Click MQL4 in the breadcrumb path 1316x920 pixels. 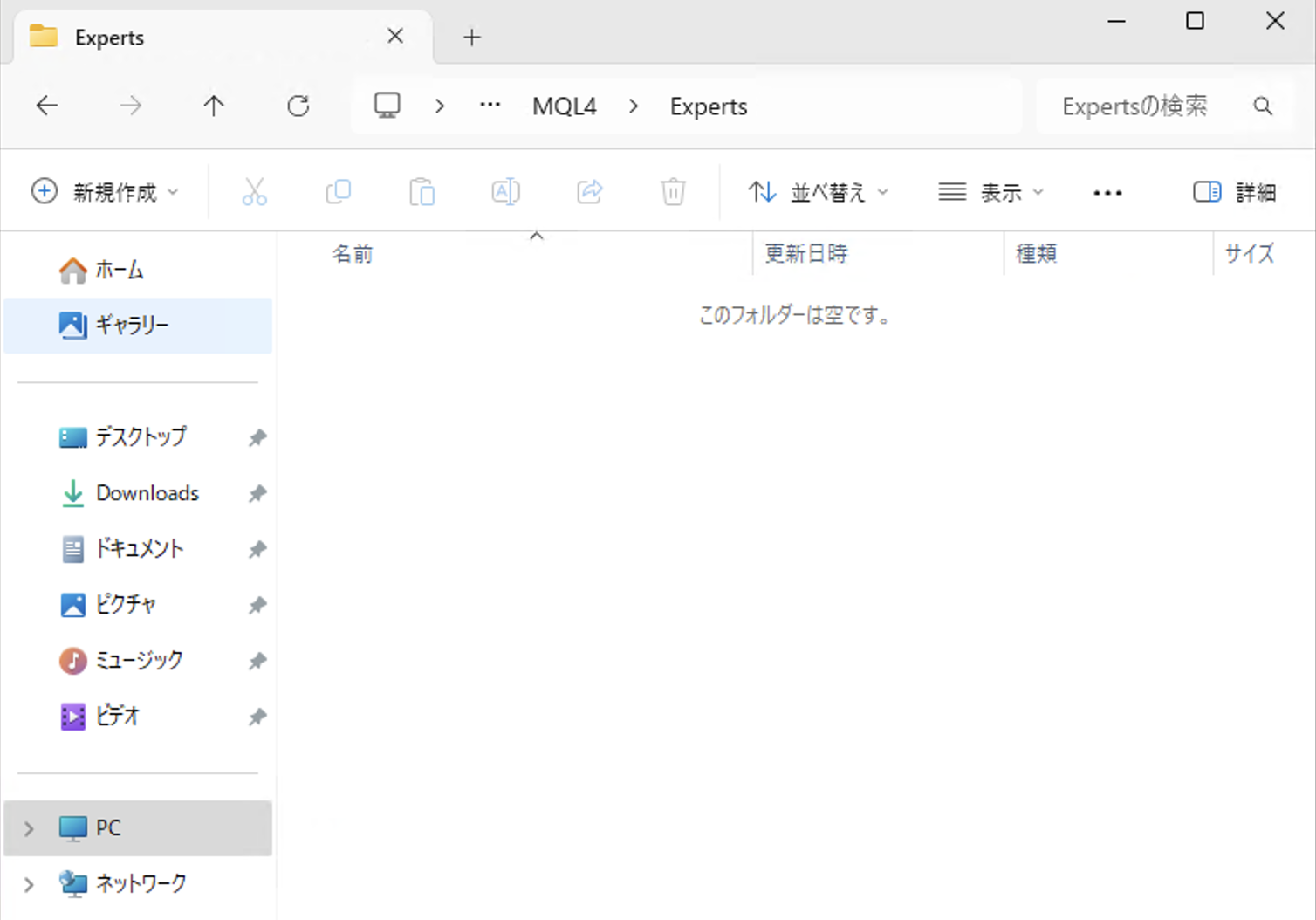coord(564,106)
